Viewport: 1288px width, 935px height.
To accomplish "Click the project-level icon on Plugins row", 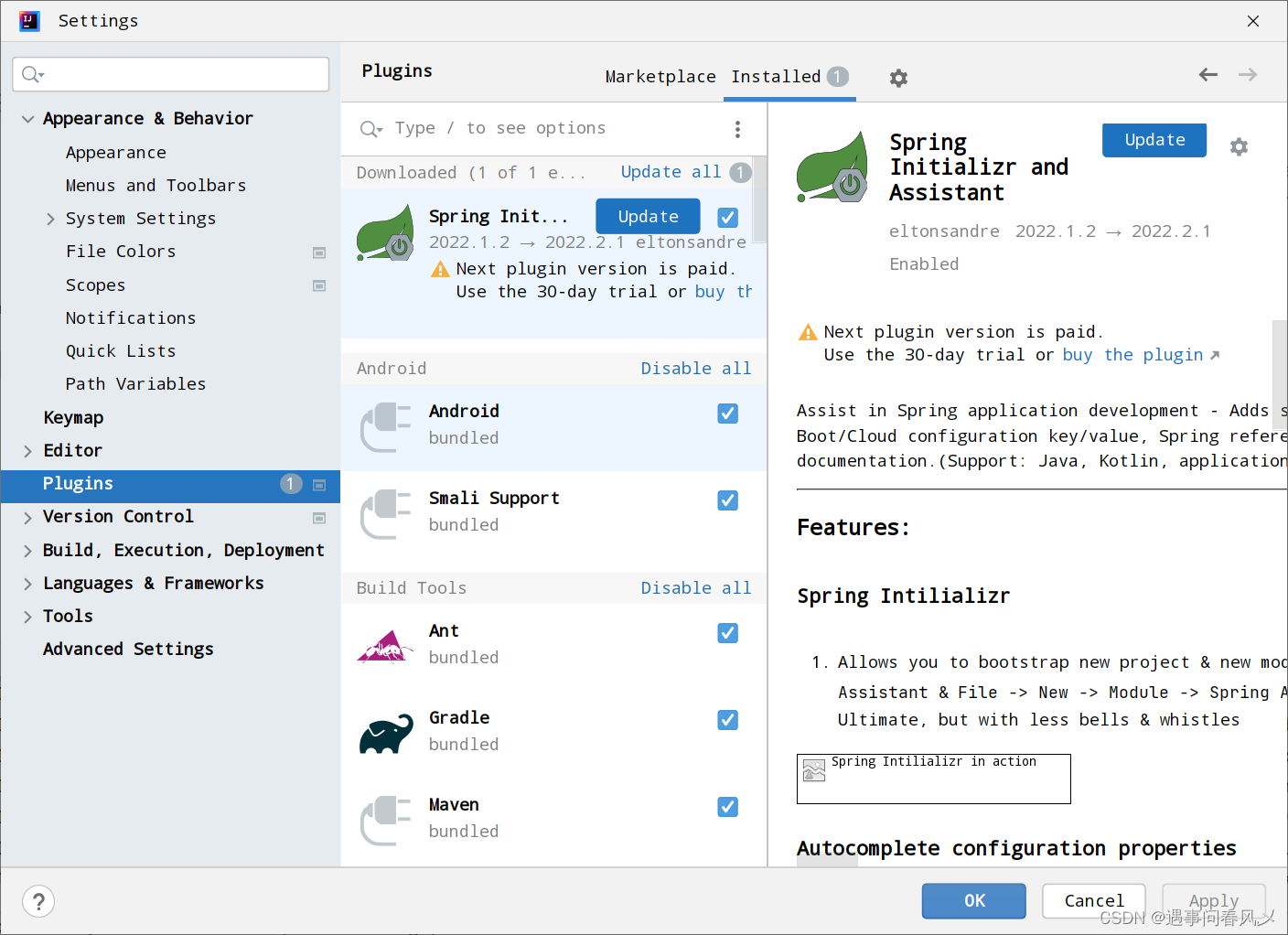I will coord(319,484).
